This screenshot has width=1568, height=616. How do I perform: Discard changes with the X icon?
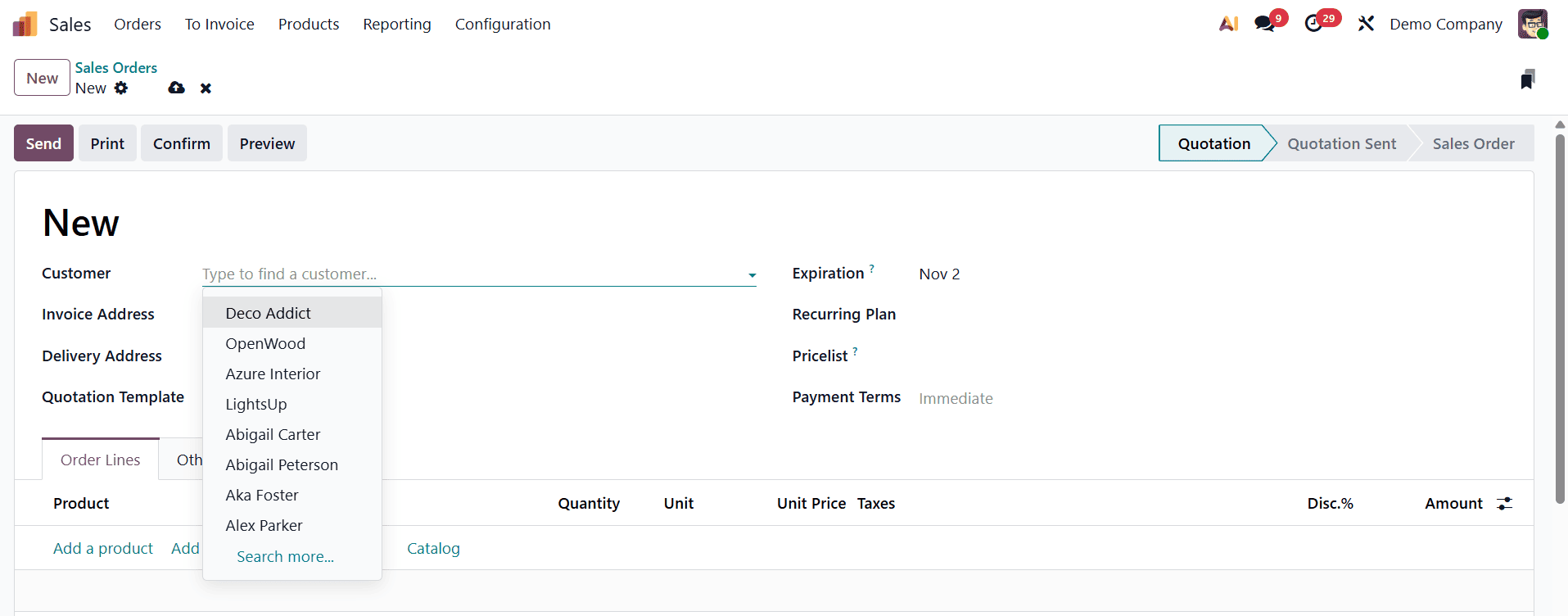click(x=206, y=88)
